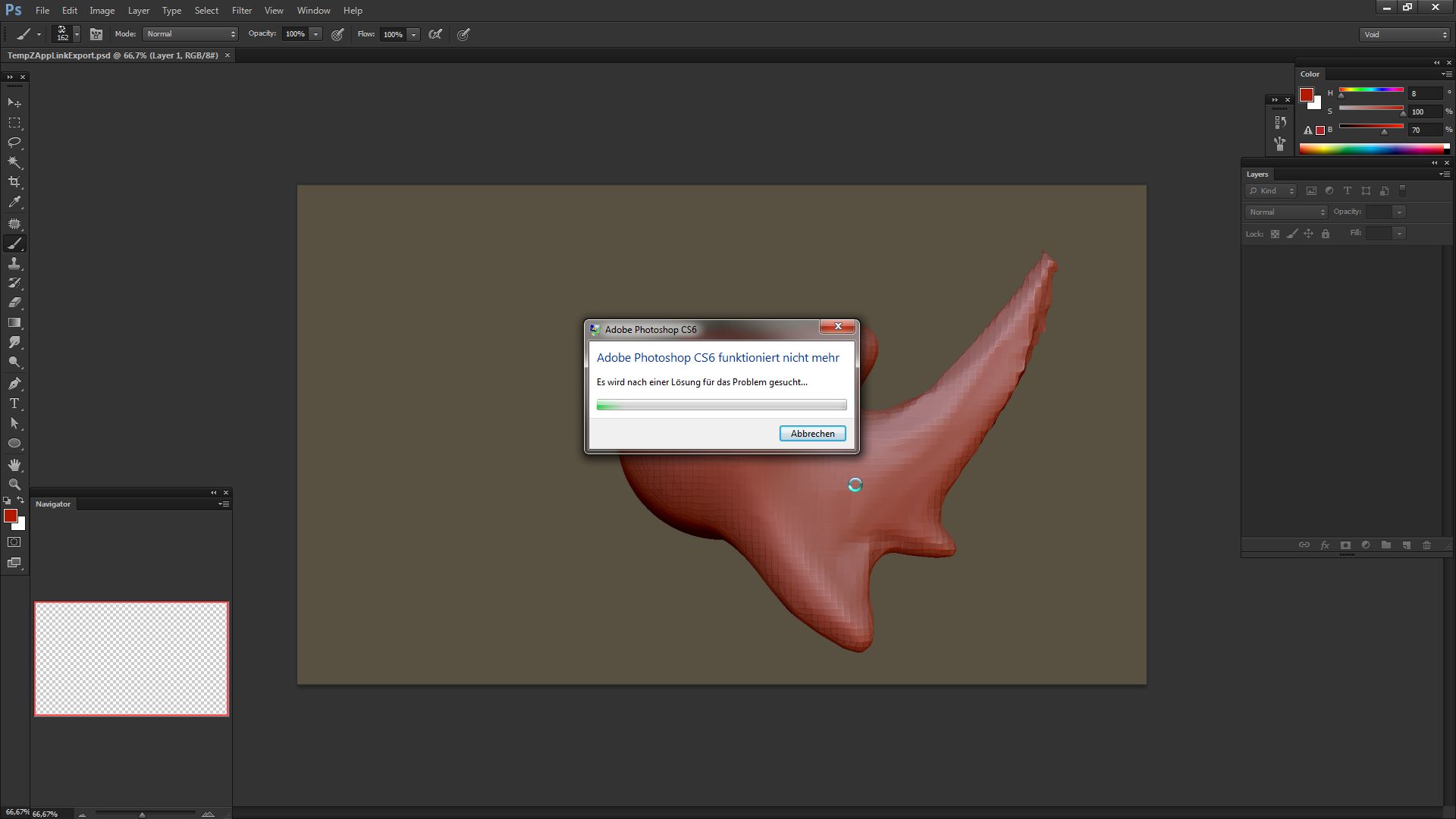
Task: Toggle Quick Mask mode icon
Action: pyautogui.click(x=14, y=542)
